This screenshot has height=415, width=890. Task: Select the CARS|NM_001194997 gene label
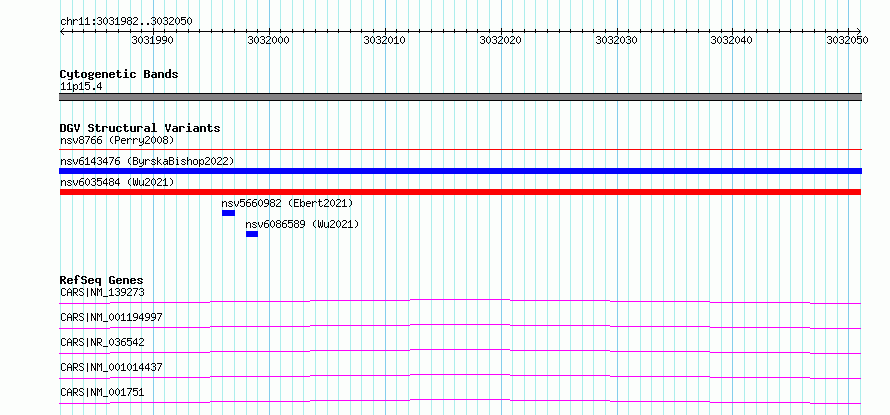tap(111, 317)
